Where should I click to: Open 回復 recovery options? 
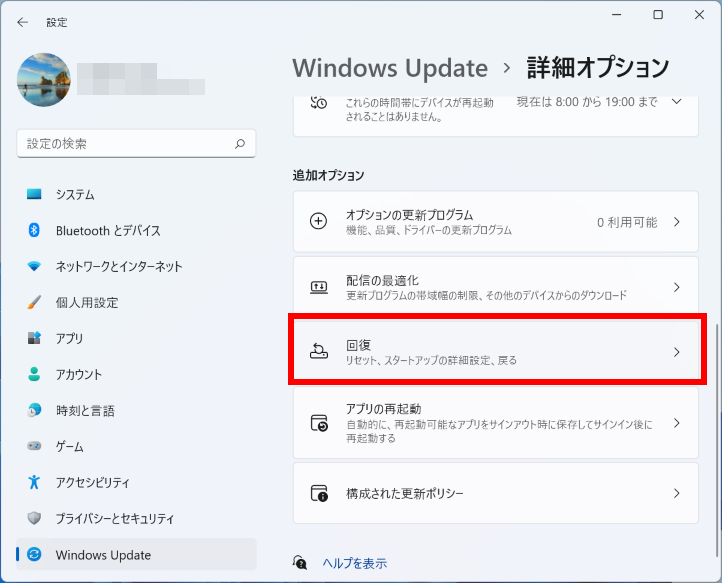pyautogui.click(x=495, y=352)
